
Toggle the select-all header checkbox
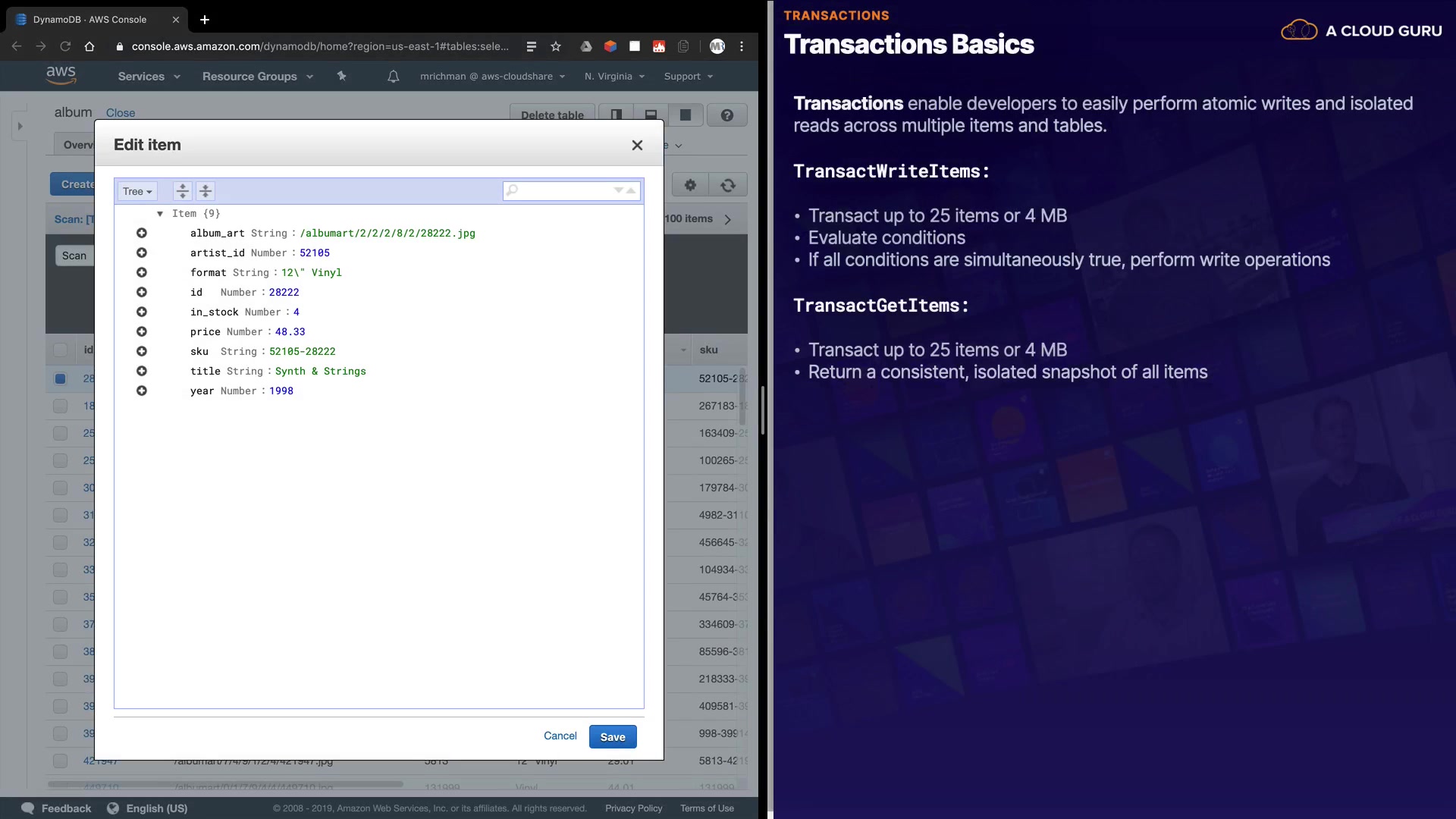pyautogui.click(x=61, y=350)
